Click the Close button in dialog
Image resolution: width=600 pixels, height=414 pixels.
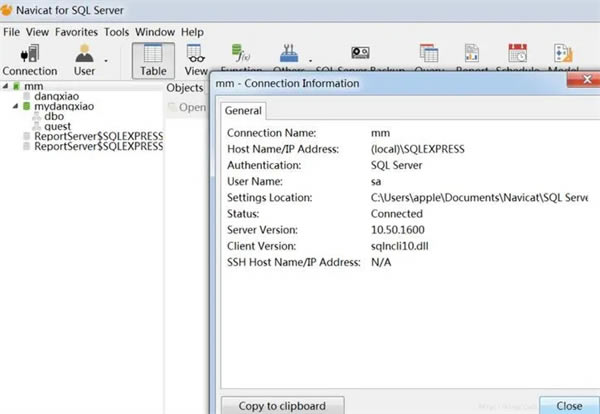coord(569,406)
